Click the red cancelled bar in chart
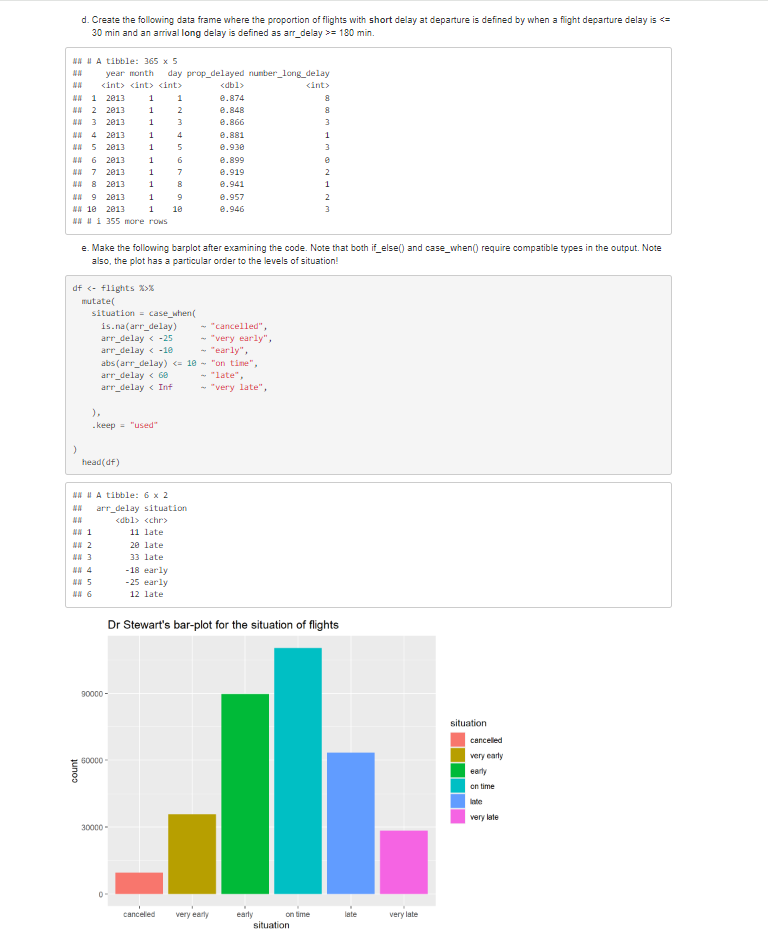 click(139, 883)
